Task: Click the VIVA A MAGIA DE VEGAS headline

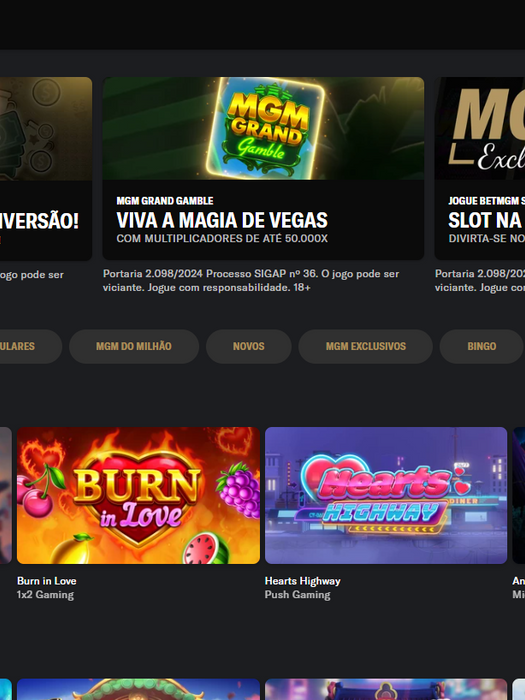Action: coord(222,220)
